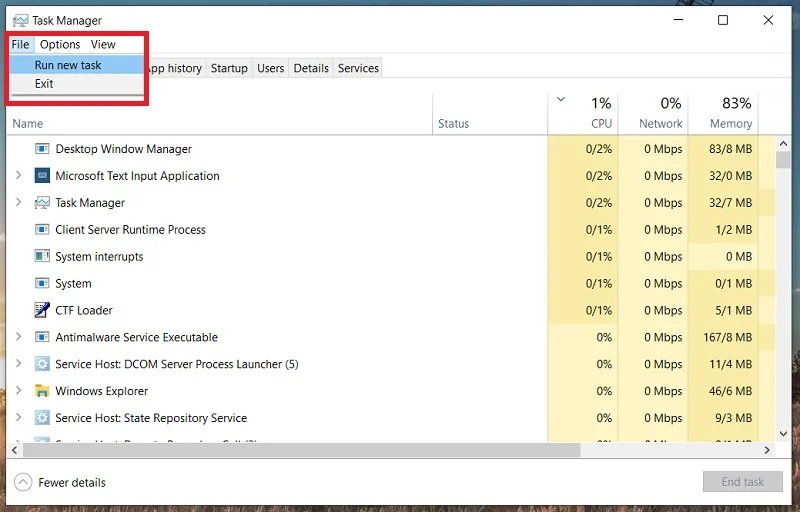Click the Microsoft Text Input Application icon
Viewport: 800px width, 512px height.
(42, 176)
